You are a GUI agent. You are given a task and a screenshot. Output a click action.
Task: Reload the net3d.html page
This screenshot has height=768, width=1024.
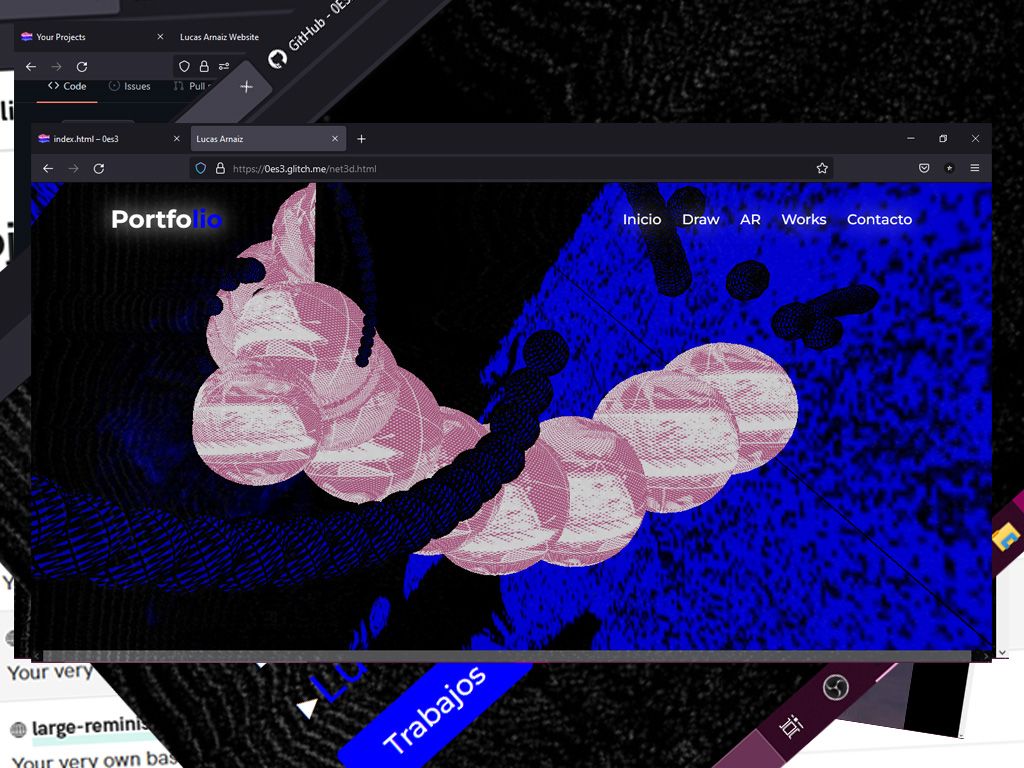99,168
